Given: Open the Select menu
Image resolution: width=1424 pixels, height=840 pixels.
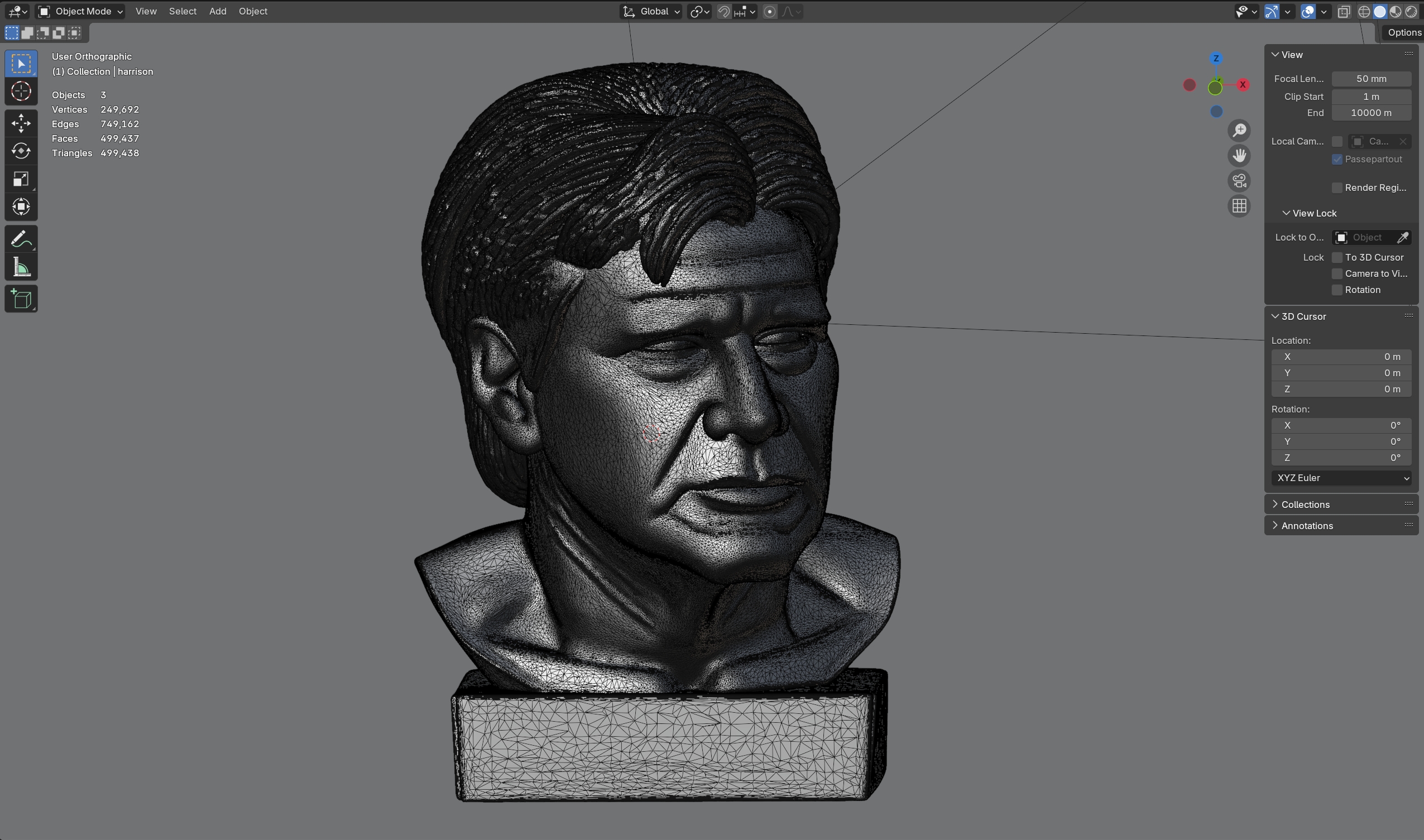Looking at the screenshot, I should [182, 11].
